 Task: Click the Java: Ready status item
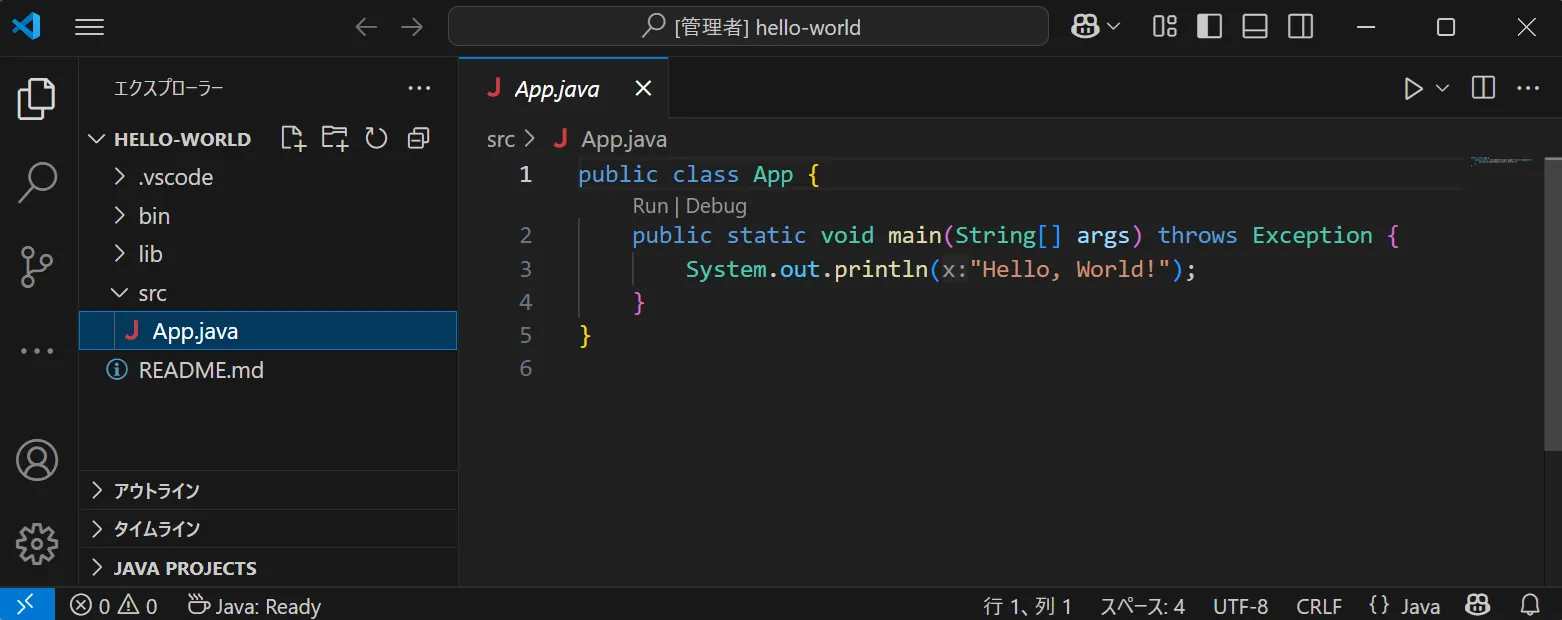(254, 605)
